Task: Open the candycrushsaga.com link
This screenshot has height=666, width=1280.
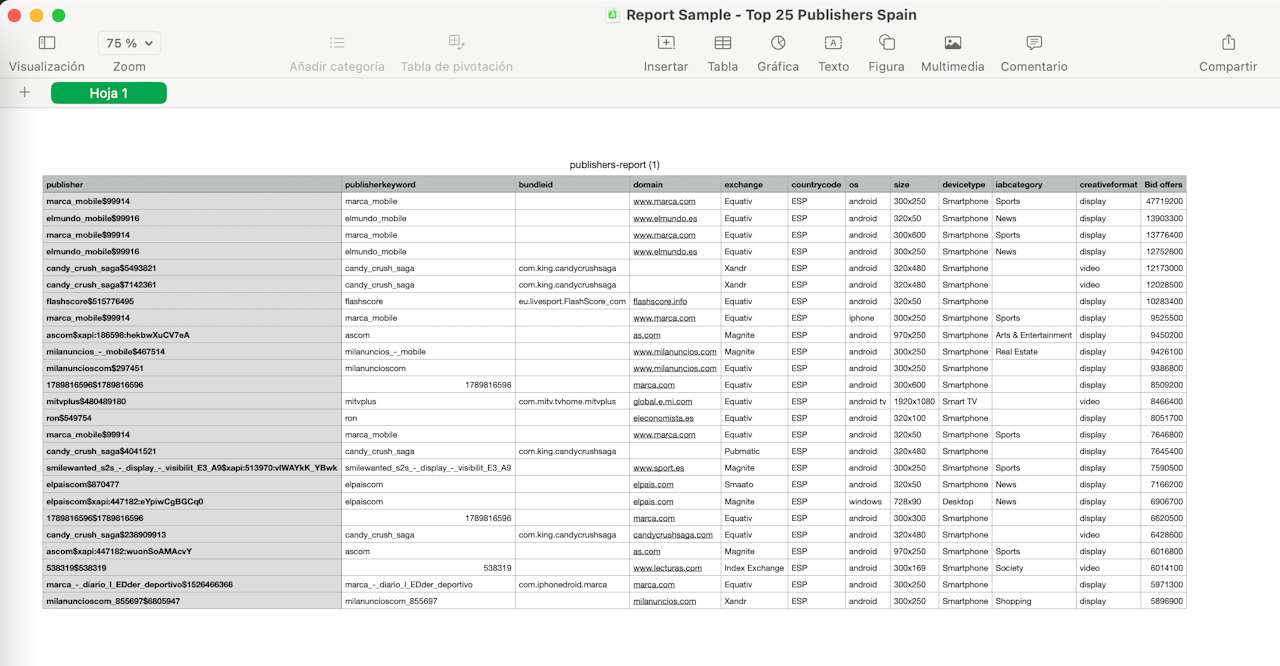Action: pyautogui.click(x=673, y=535)
